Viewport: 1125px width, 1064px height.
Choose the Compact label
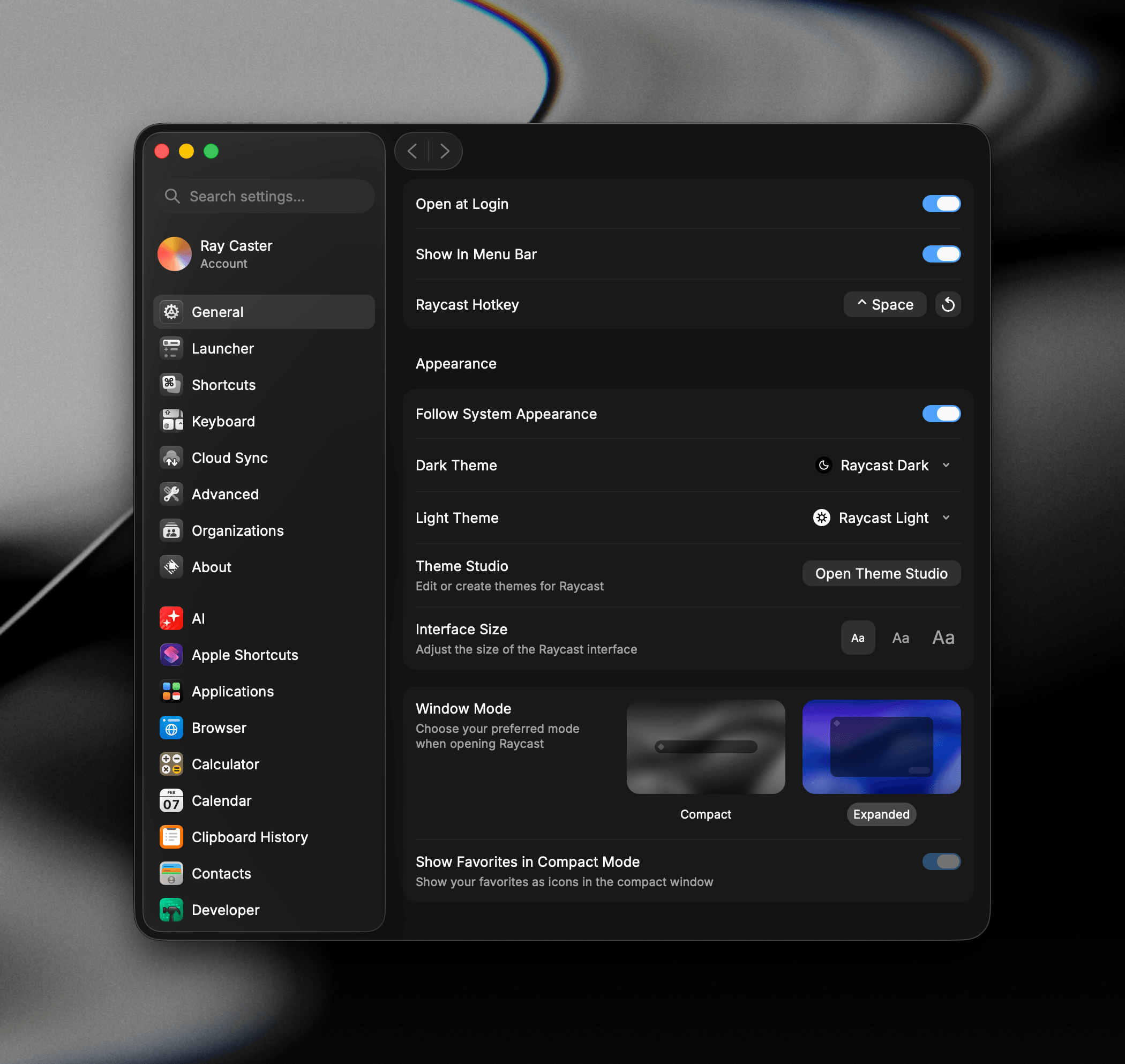pyautogui.click(x=706, y=814)
